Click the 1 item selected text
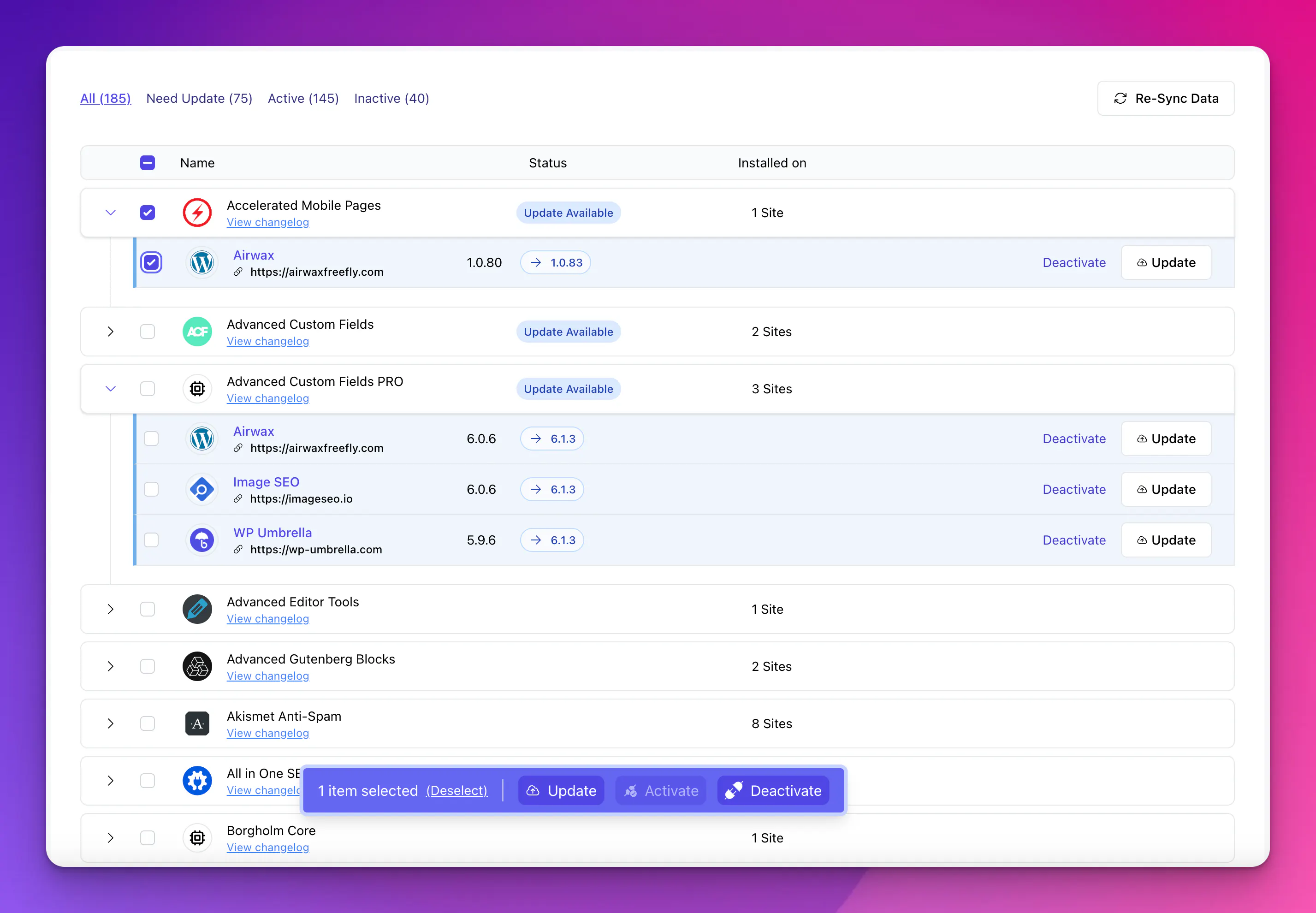Viewport: 1316px width, 913px height. pos(368,791)
